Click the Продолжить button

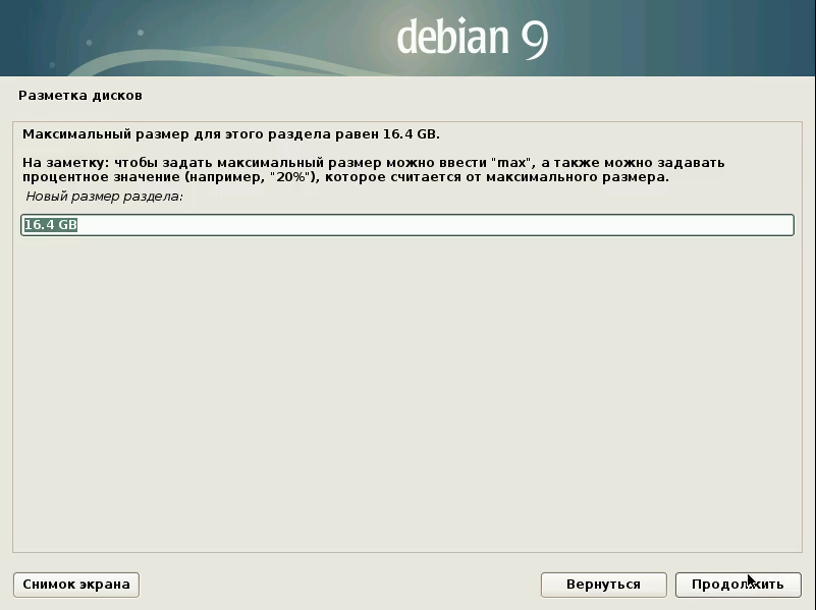click(737, 584)
